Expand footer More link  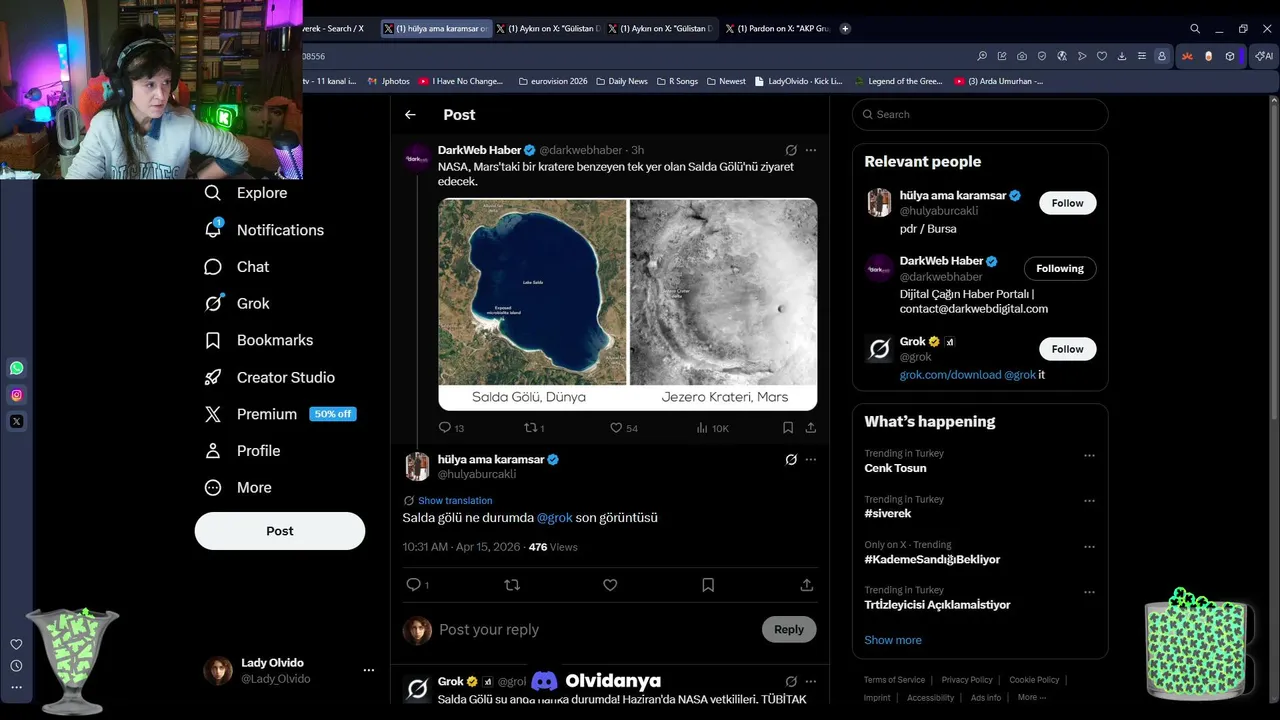[x=1032, y=697]
